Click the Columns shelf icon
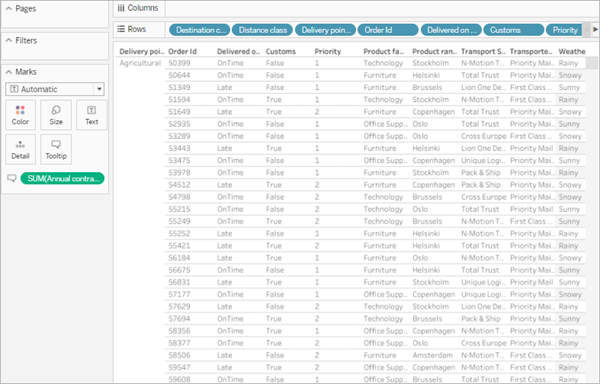This screenshot has width=600, height=384. pyautogui.click(x=121, y=8)
